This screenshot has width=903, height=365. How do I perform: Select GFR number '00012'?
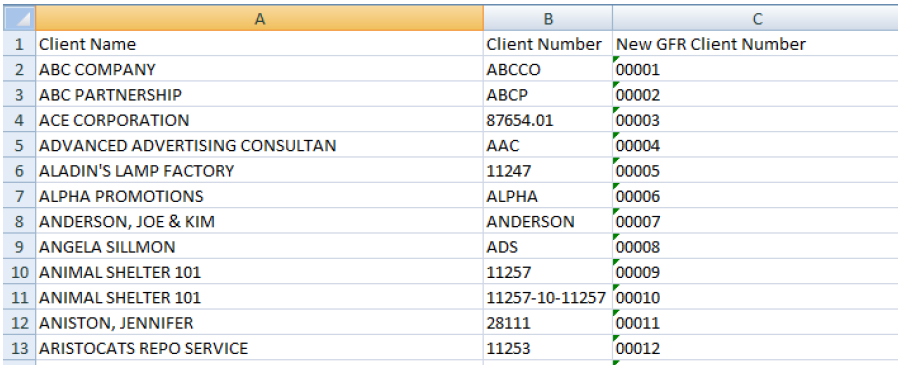pos(757,348)
